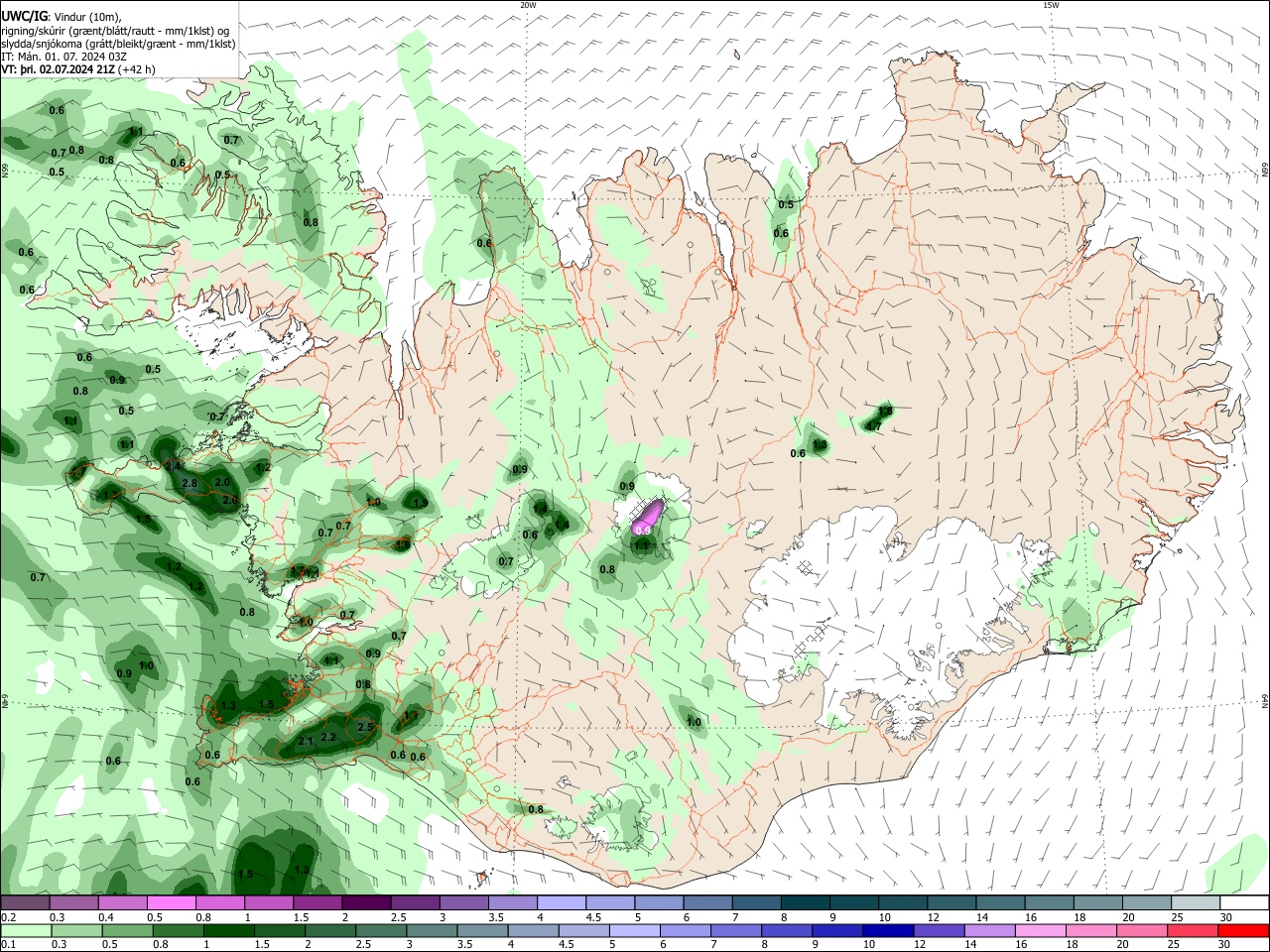Click the label 0.1 in the bottom legend row
Viewport: 1270px width, 952px height.
pyautogui.click(x=10, y=944)
